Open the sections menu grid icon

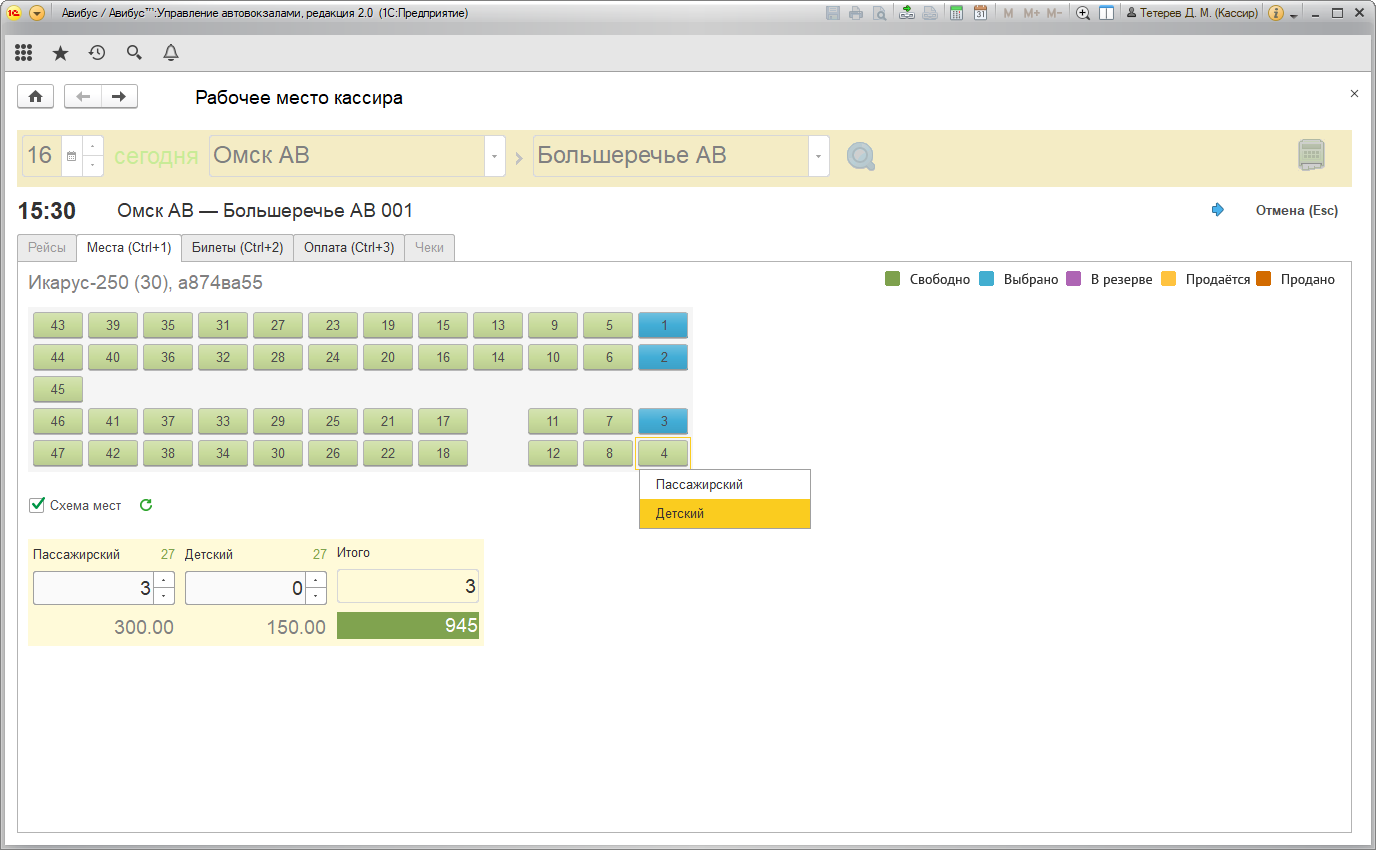click(x=24, y=53)
